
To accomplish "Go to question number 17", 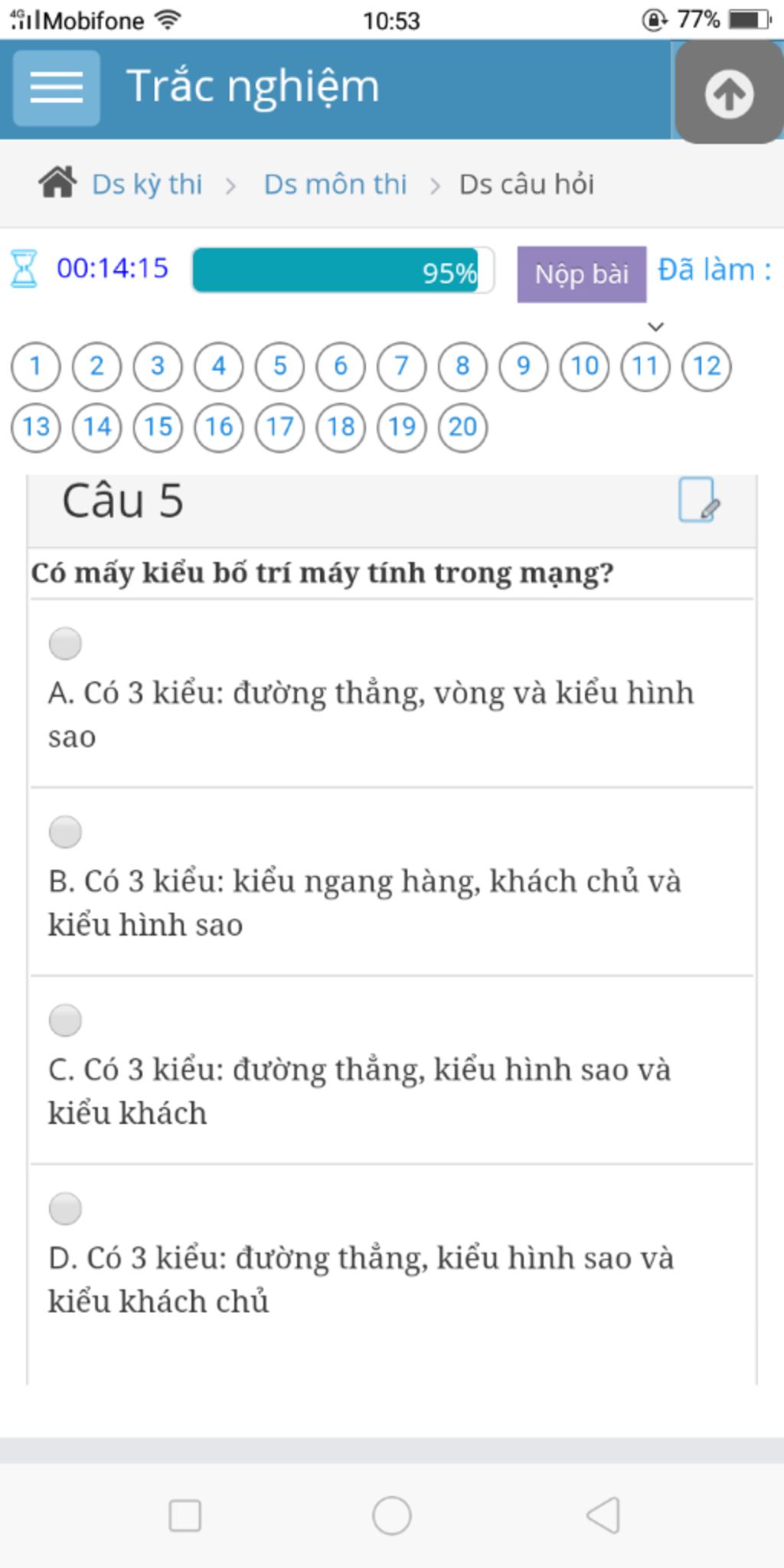I will tap(279, 426).
